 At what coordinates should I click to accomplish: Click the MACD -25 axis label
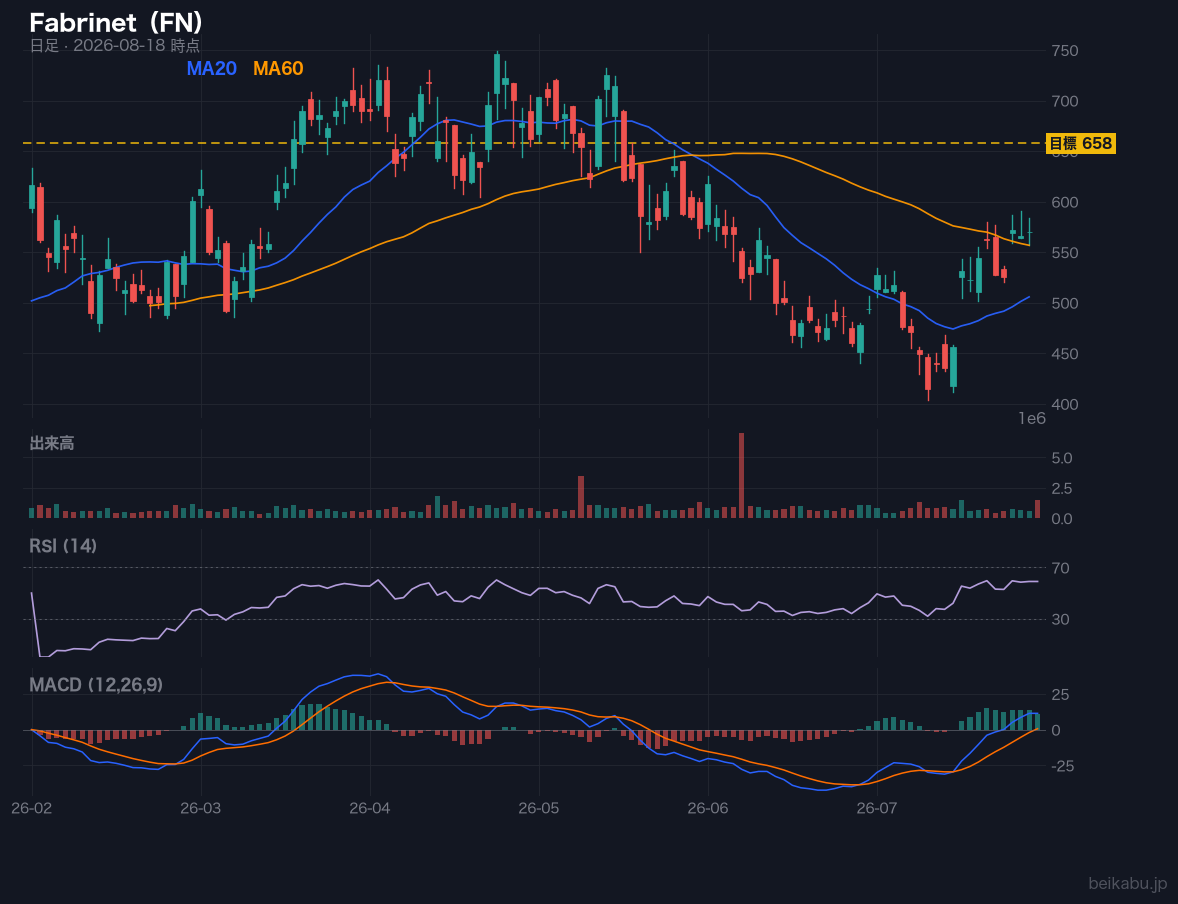point(1062,766)
